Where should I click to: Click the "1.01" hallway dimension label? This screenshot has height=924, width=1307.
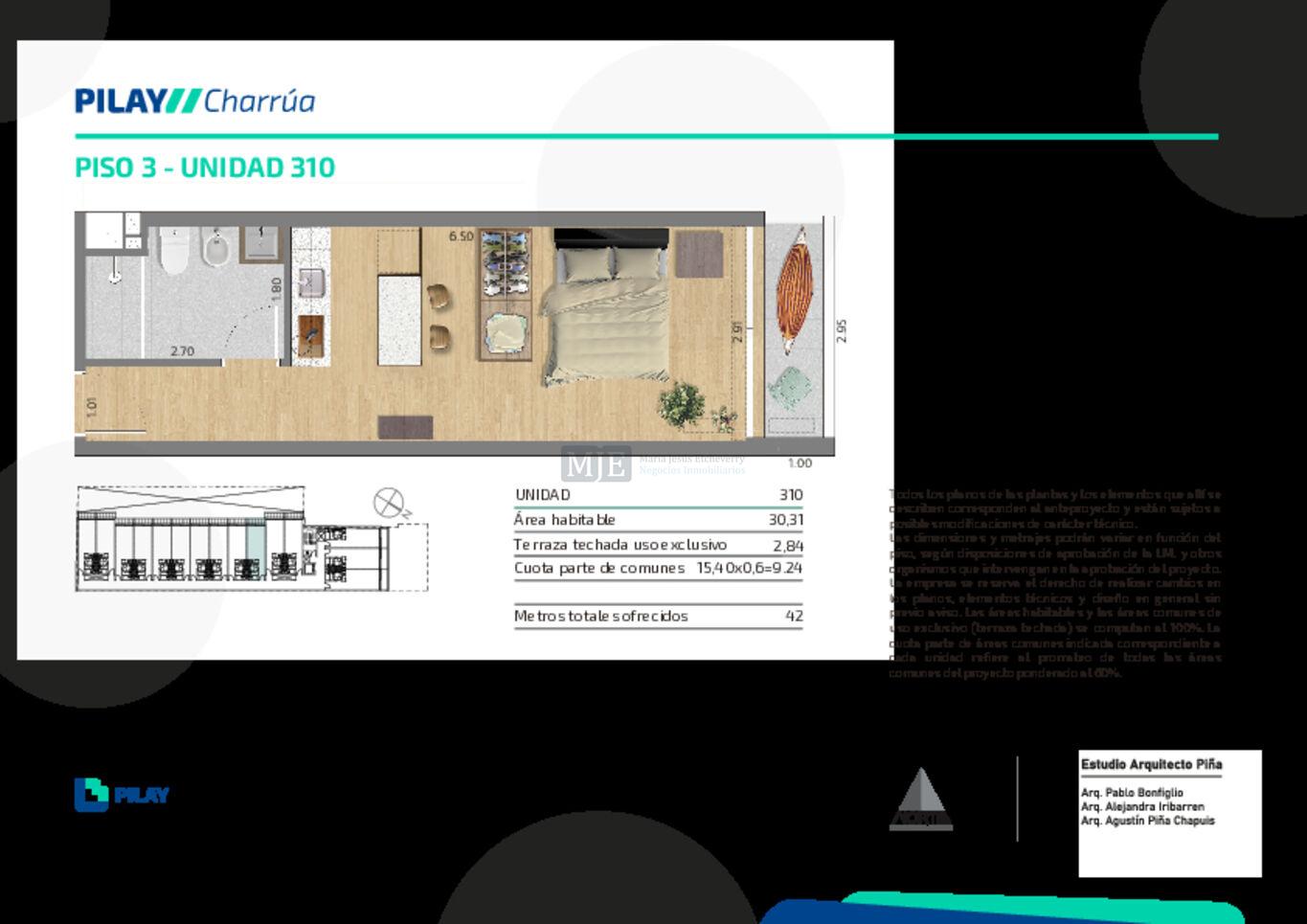tap(92, 406)
